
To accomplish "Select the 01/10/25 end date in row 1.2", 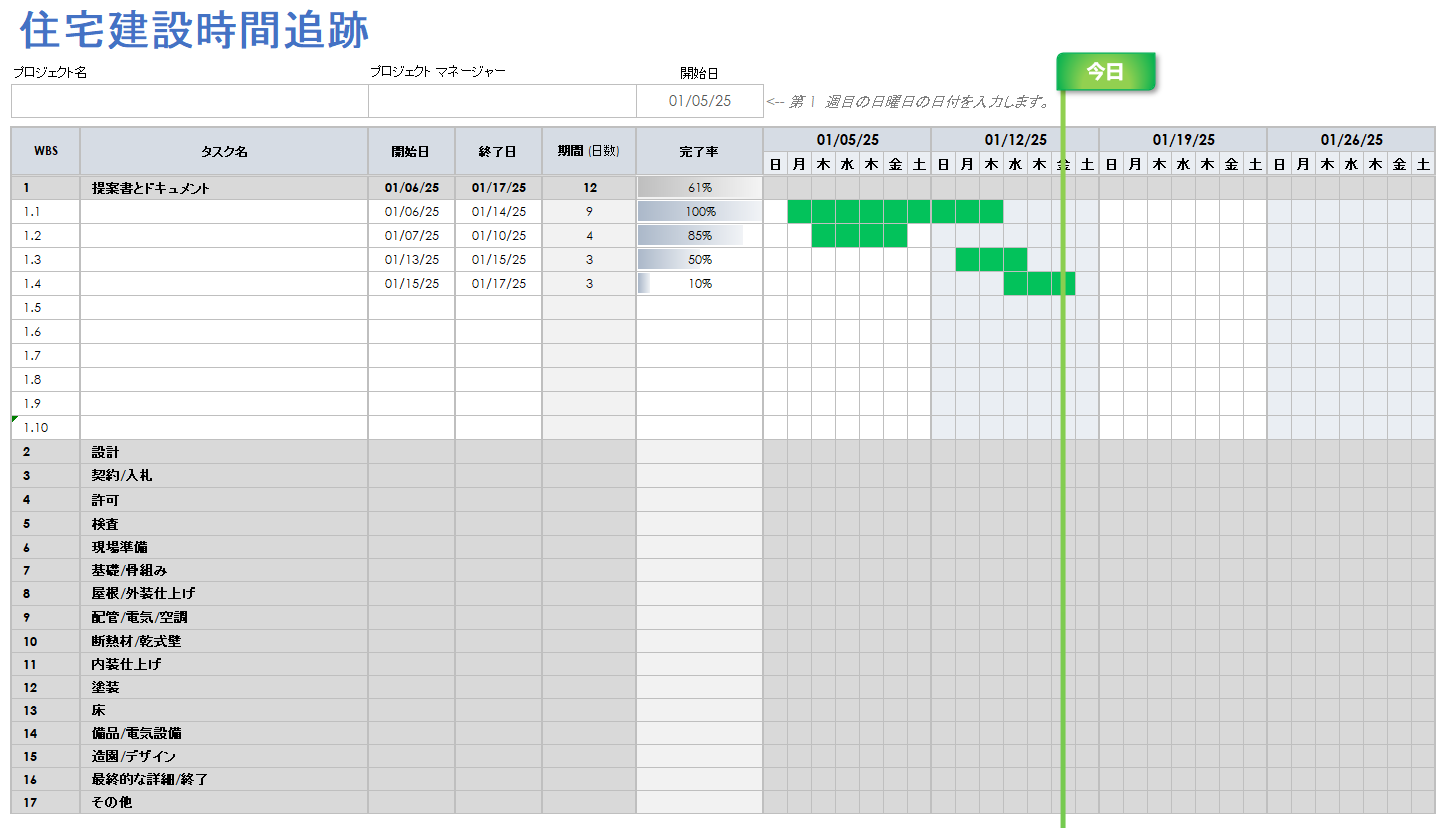I will coord(498,236).
